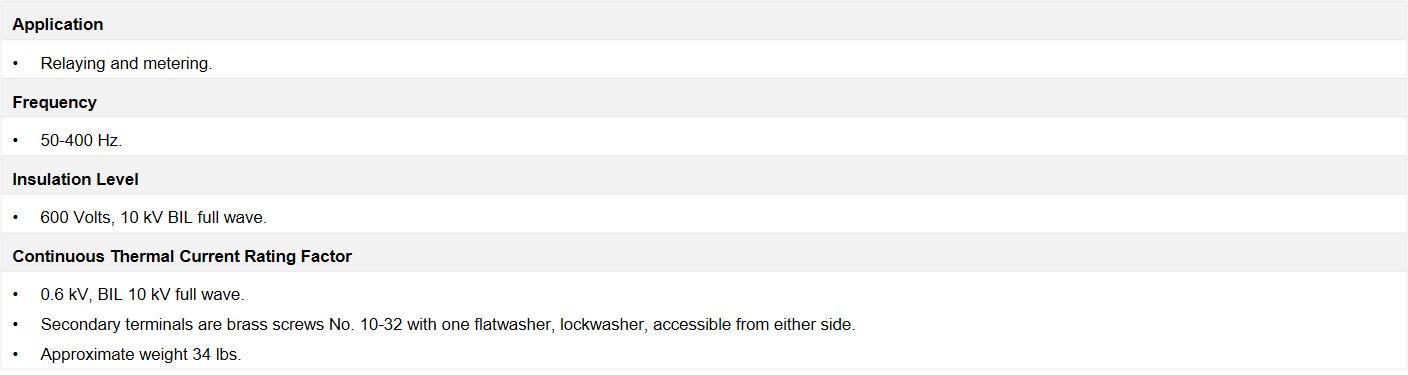Screen dimensions: 1408x375
Task: Click the bullet before '50-400 Hz'
Action: click(x=16, y=141)
